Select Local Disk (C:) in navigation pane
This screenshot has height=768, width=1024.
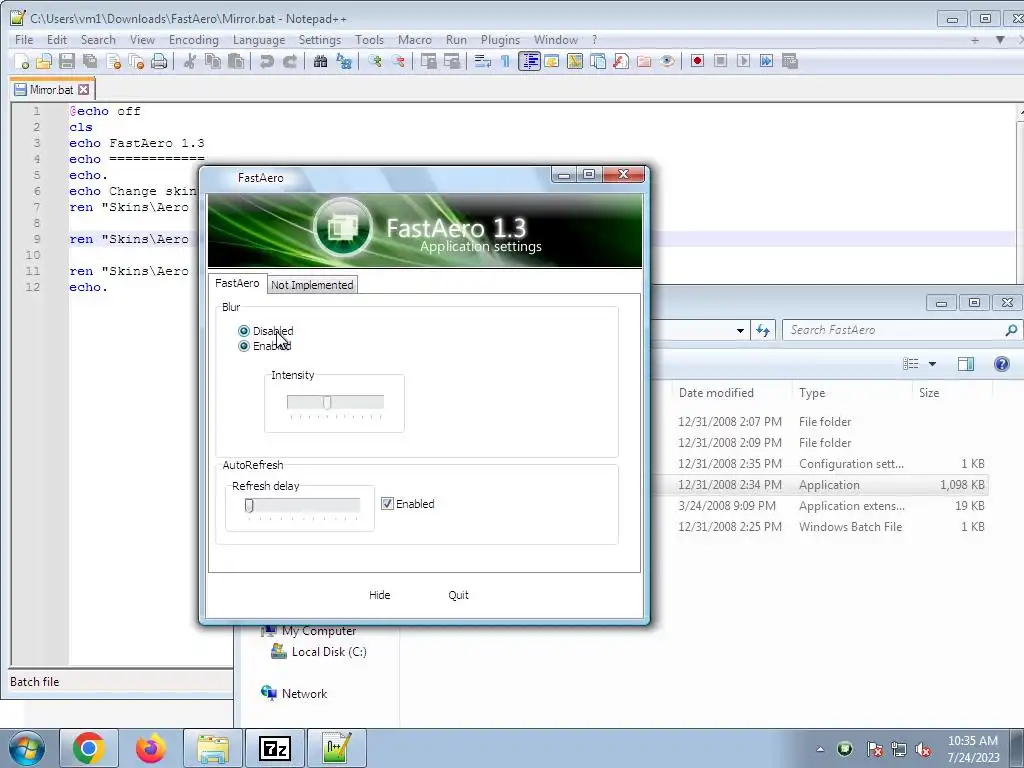[319, 652]
